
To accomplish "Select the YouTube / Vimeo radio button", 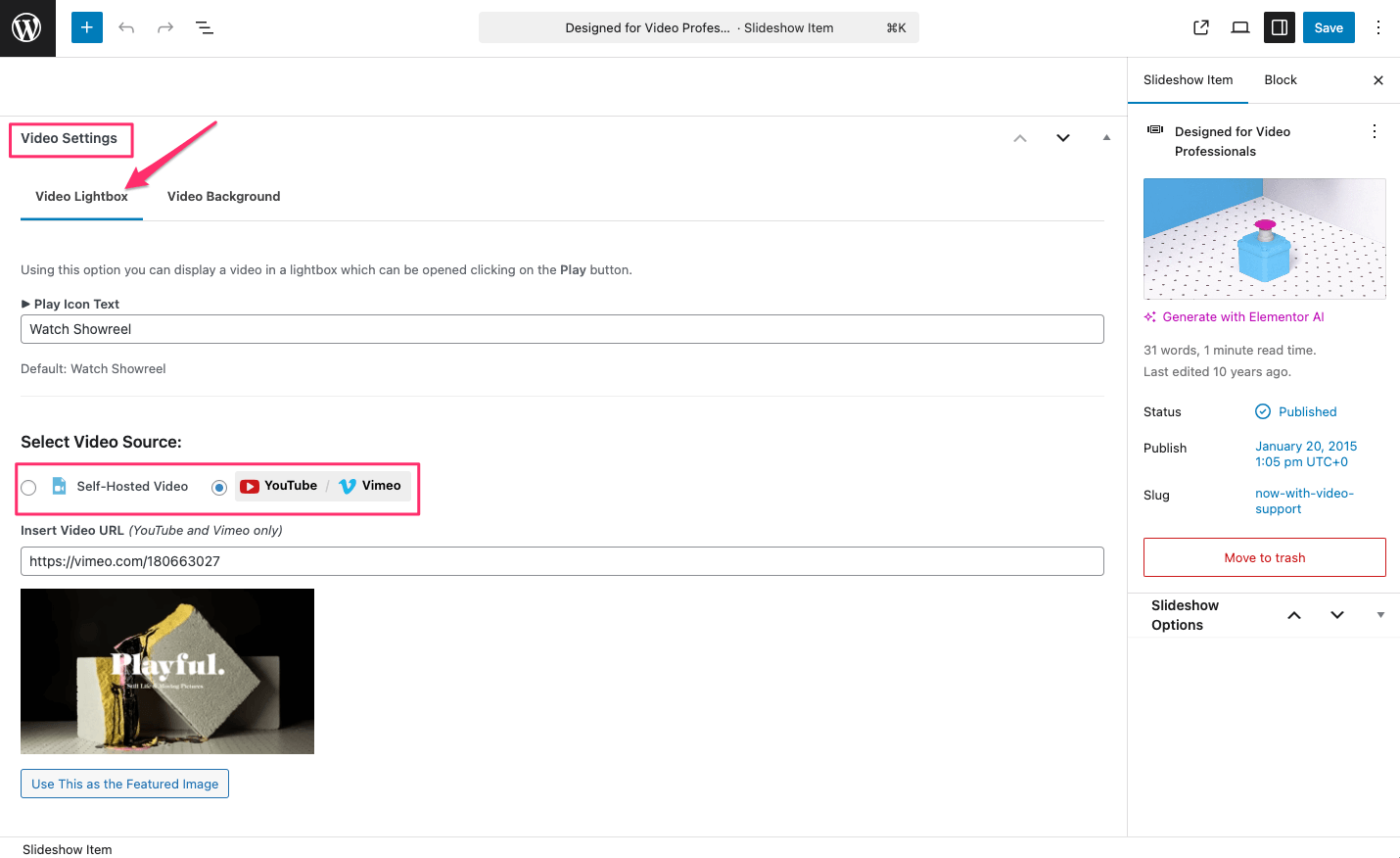I will point(219,488).
